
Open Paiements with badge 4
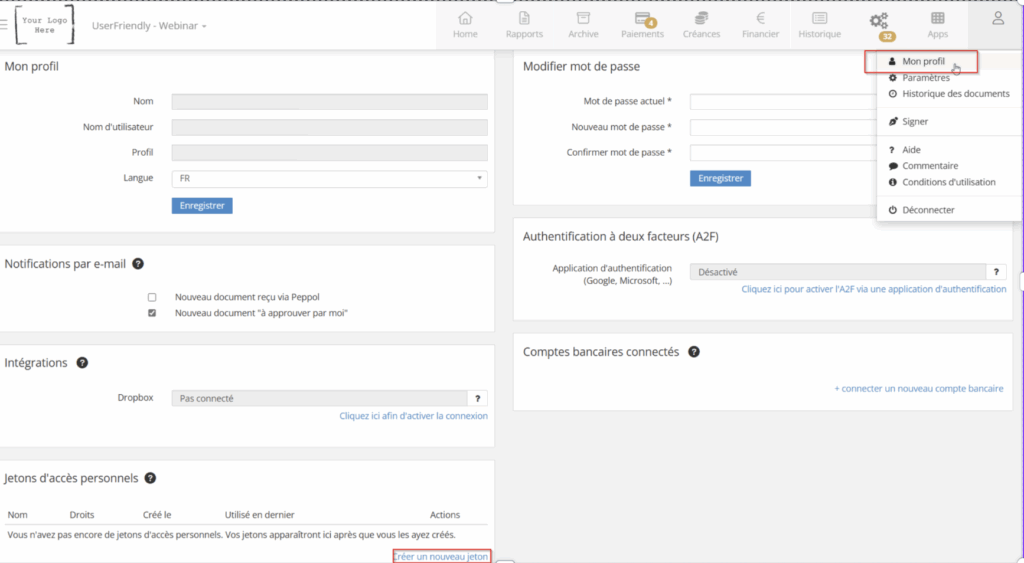pyautogui.click(x=642, y=25)
